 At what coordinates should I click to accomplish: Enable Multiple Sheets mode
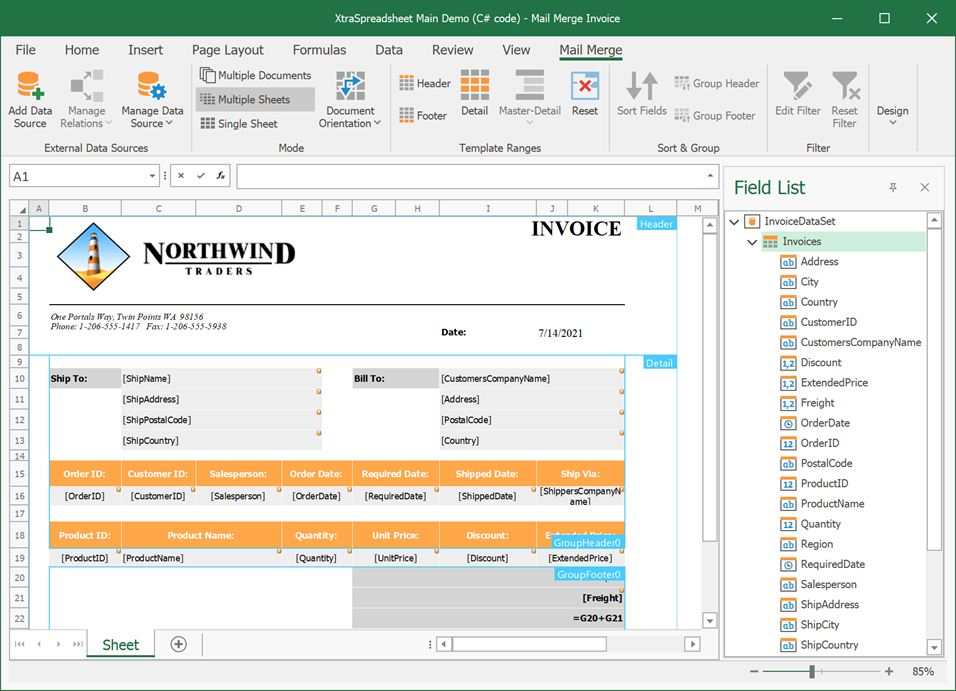[x=255, y=99]
